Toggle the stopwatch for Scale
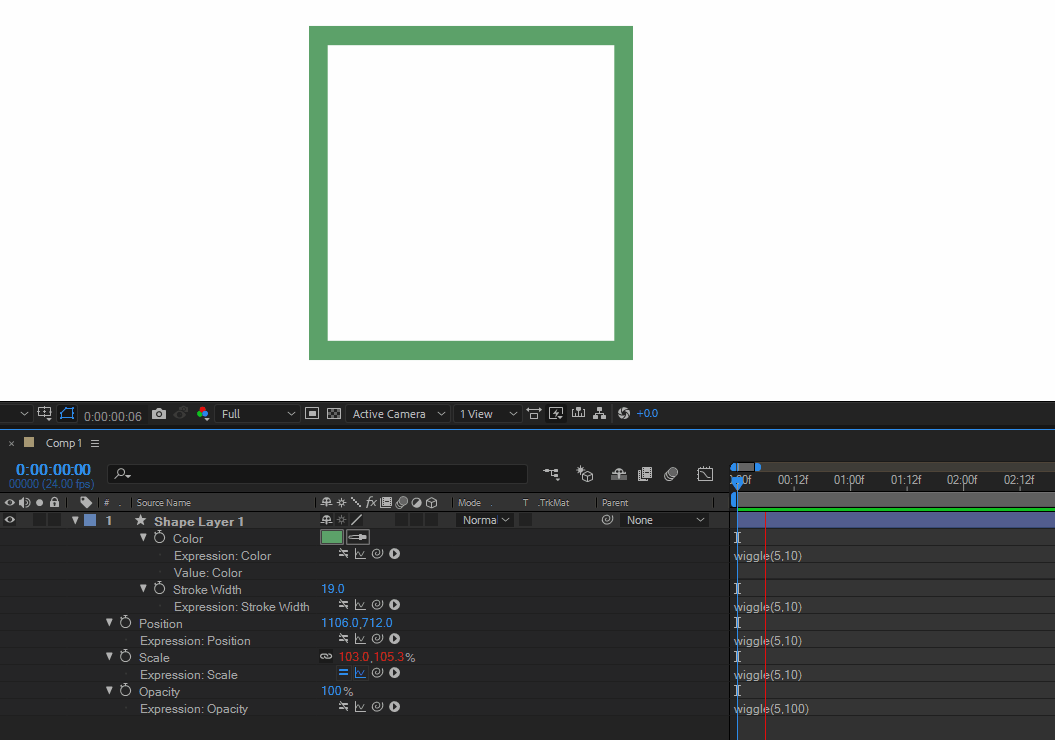This screenshot has width=1055, height=740. pyautogui.click(x=125, y=656)
